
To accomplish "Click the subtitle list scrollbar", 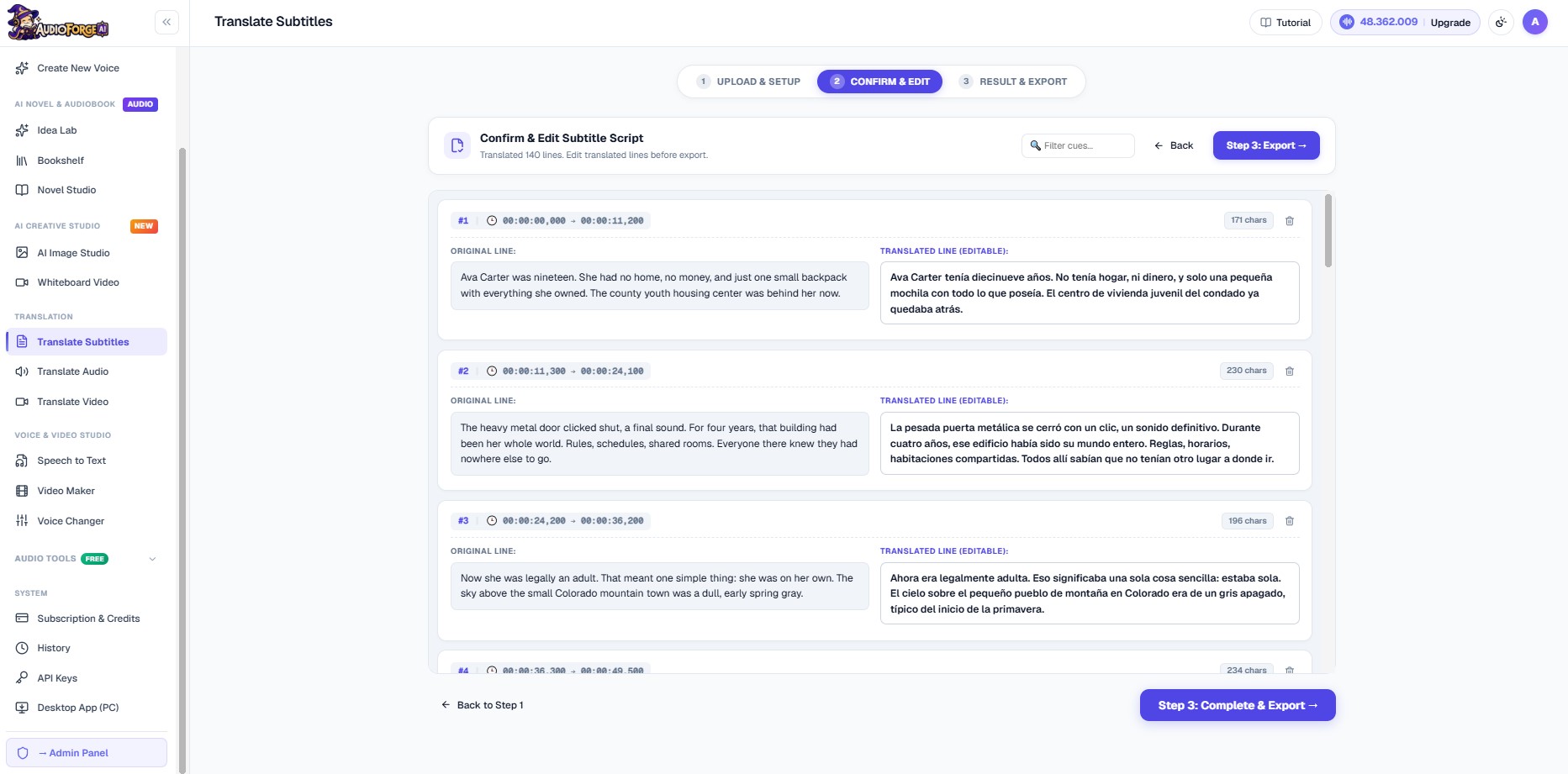I will tap(1328, 231).
